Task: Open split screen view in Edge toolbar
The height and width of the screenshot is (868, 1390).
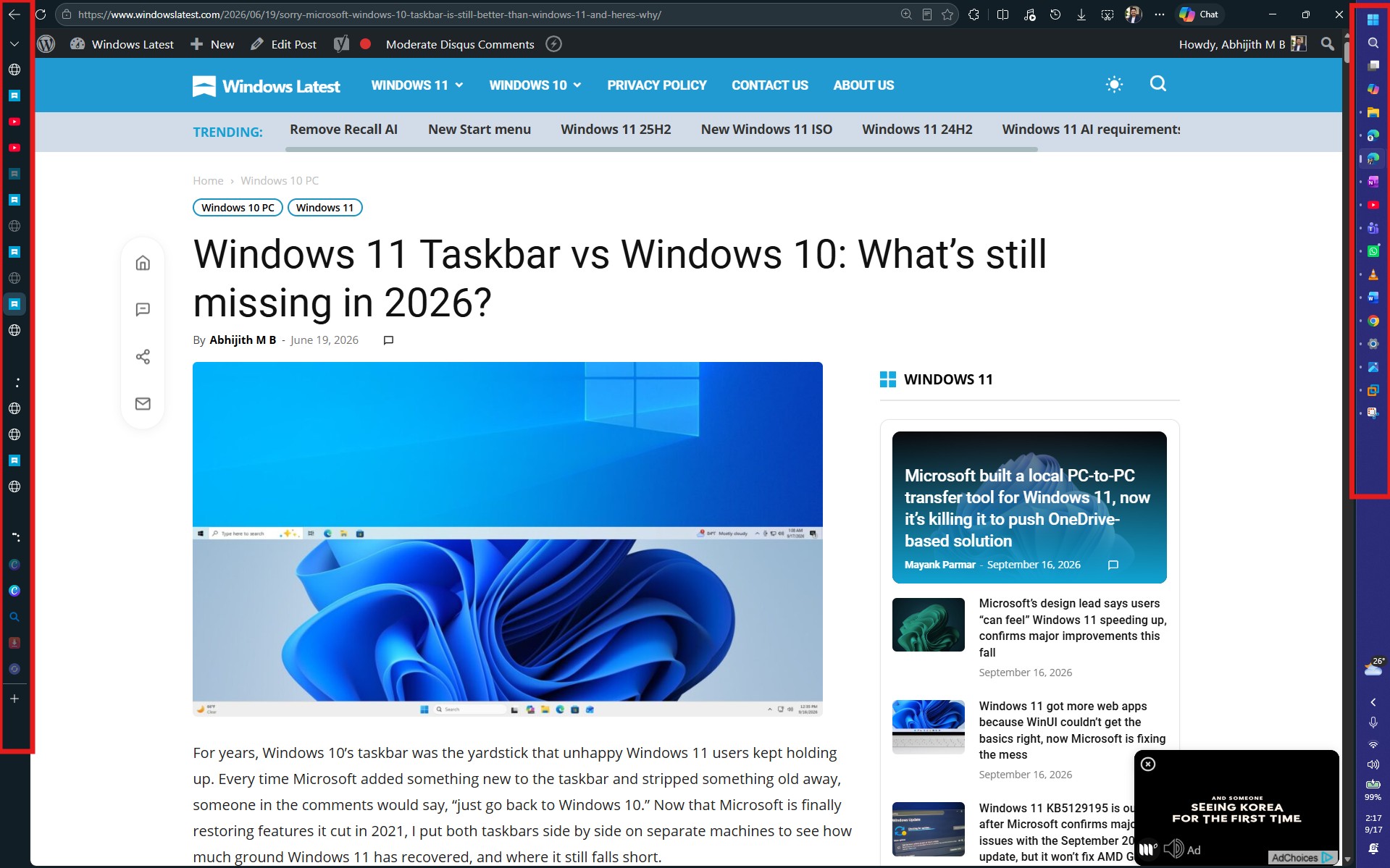Action: click(1002, 14)
